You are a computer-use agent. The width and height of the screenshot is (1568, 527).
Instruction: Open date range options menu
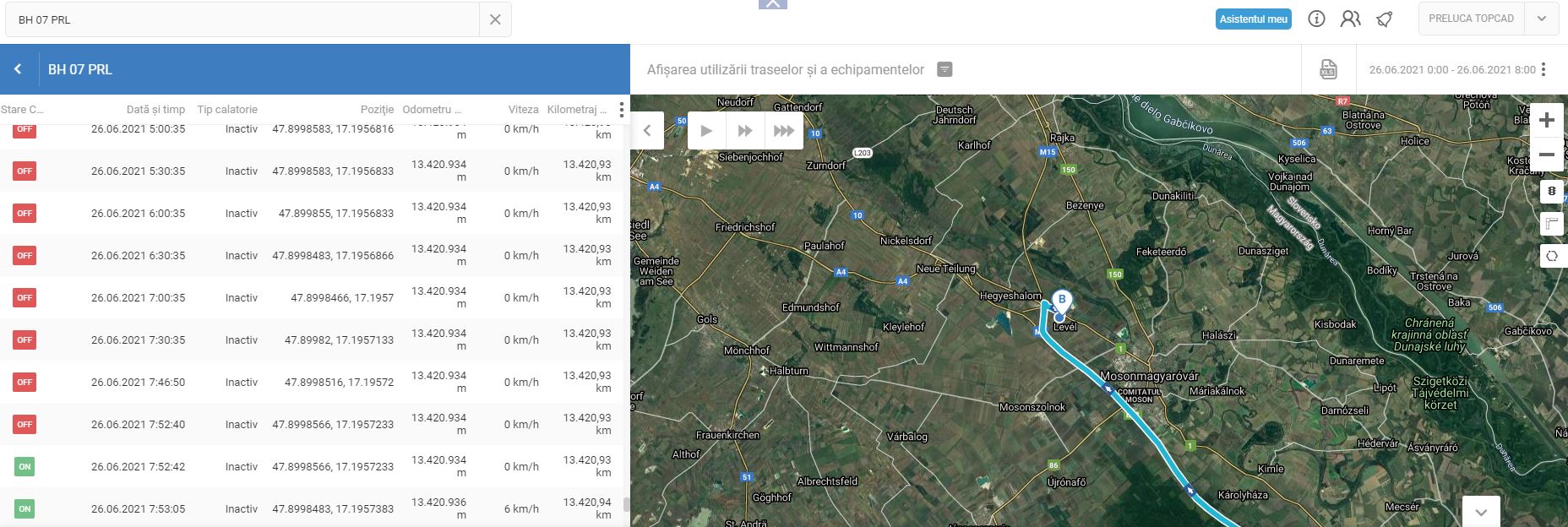(1543, 69)
